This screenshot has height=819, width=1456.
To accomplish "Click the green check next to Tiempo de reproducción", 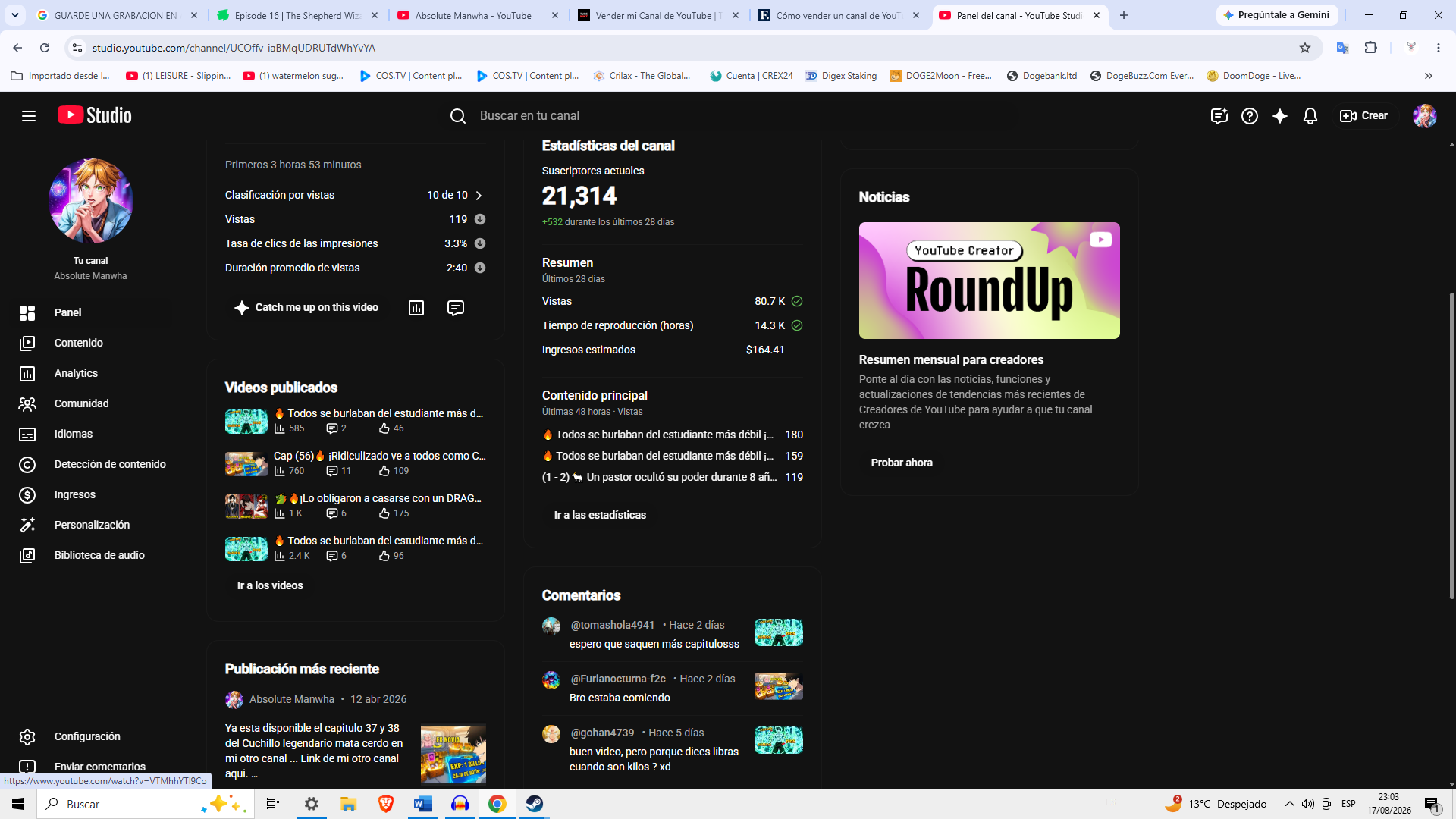I will click(x=797, y=325).
